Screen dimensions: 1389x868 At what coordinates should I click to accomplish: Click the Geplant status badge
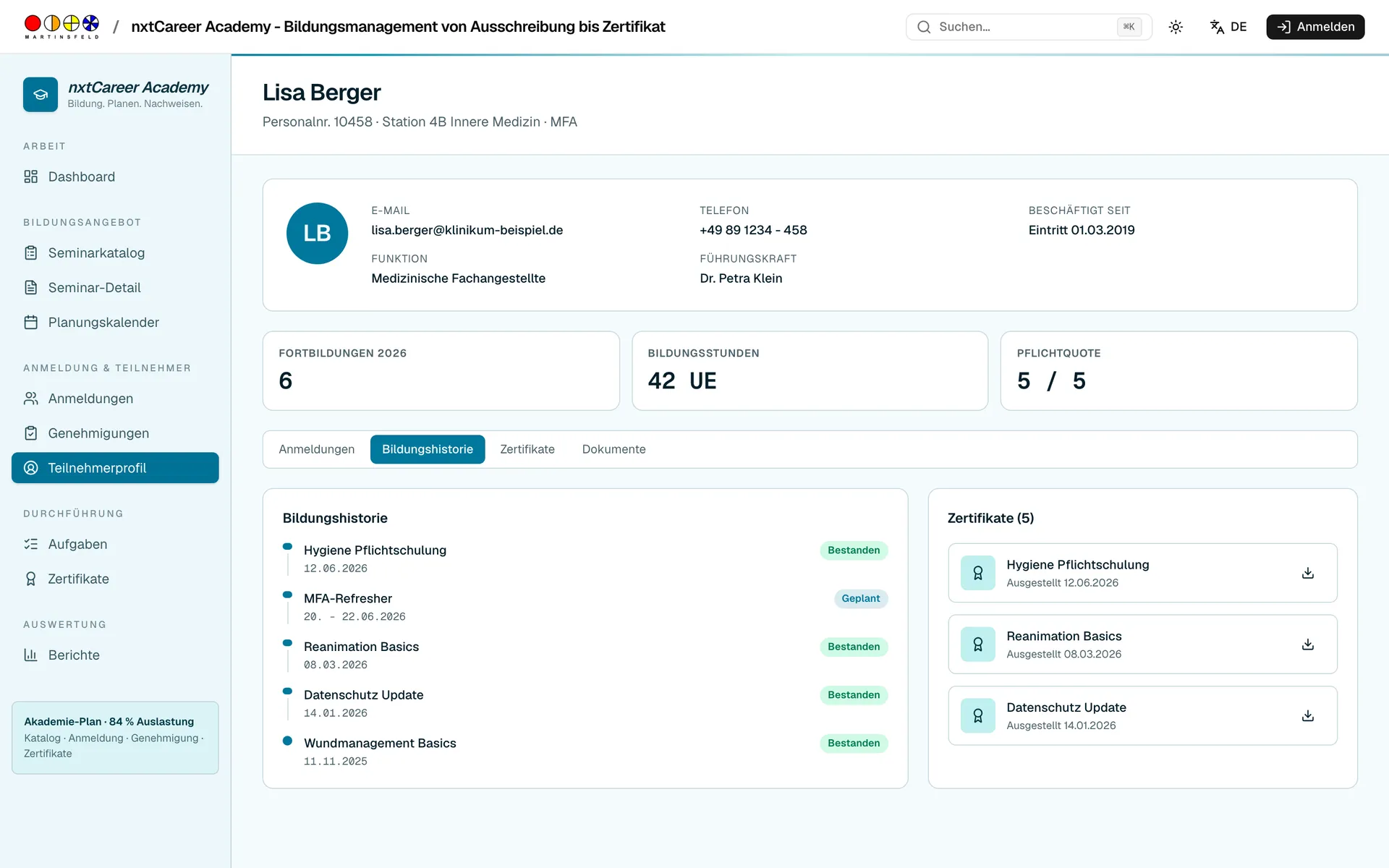point(860,599)
